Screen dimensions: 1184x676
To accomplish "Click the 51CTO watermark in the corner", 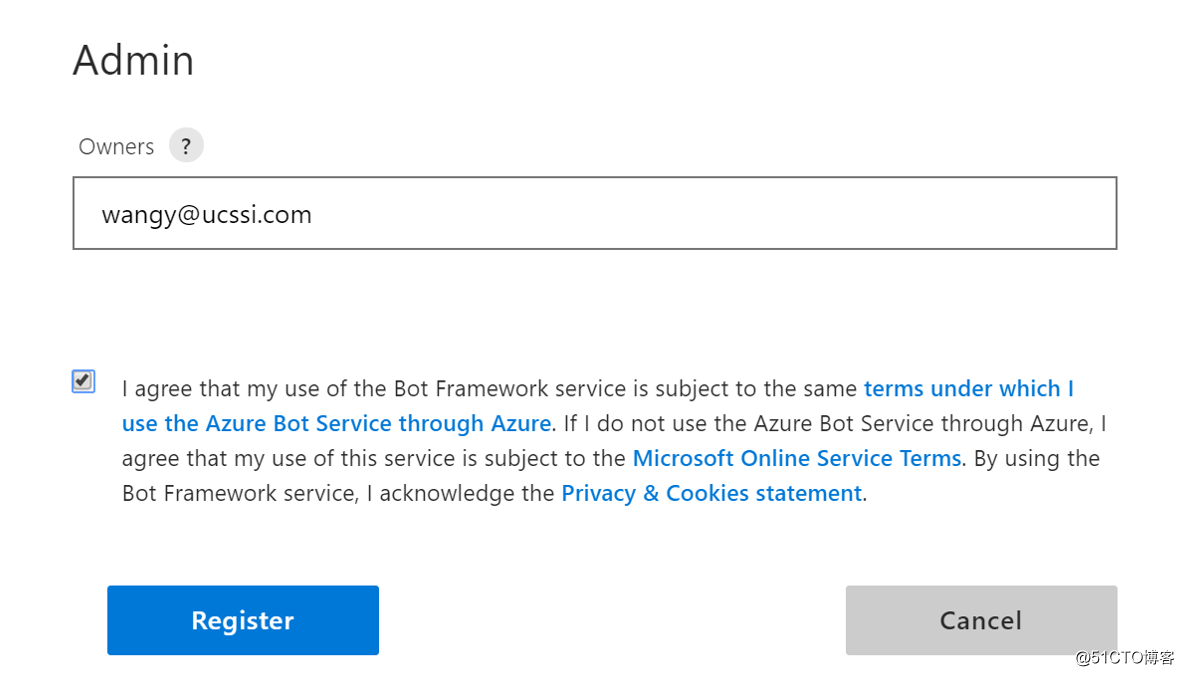I will tap(1124, 657).
